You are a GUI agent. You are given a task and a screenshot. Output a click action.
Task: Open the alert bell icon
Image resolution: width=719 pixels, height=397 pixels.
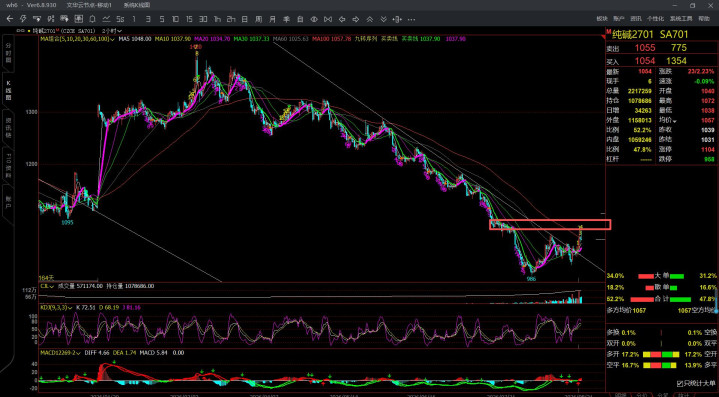click(x=92, y=19)
